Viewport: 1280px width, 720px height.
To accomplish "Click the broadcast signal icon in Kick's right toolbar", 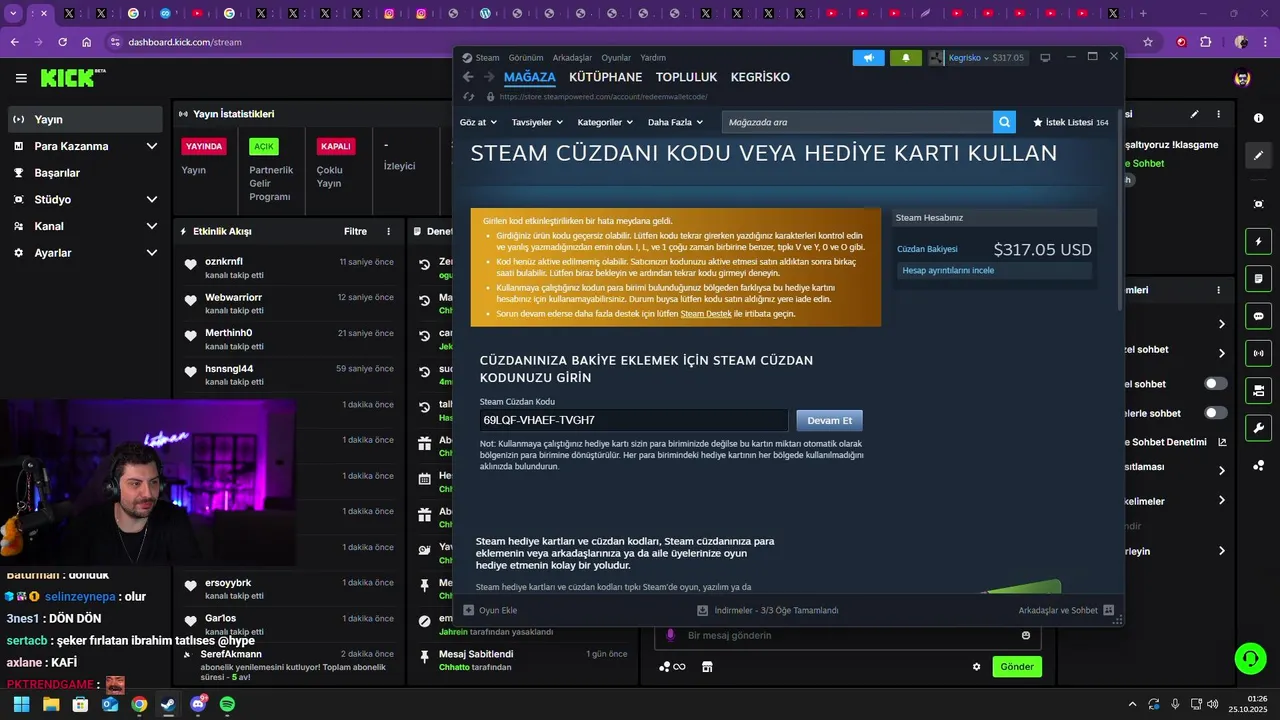I will (1258, 353).
